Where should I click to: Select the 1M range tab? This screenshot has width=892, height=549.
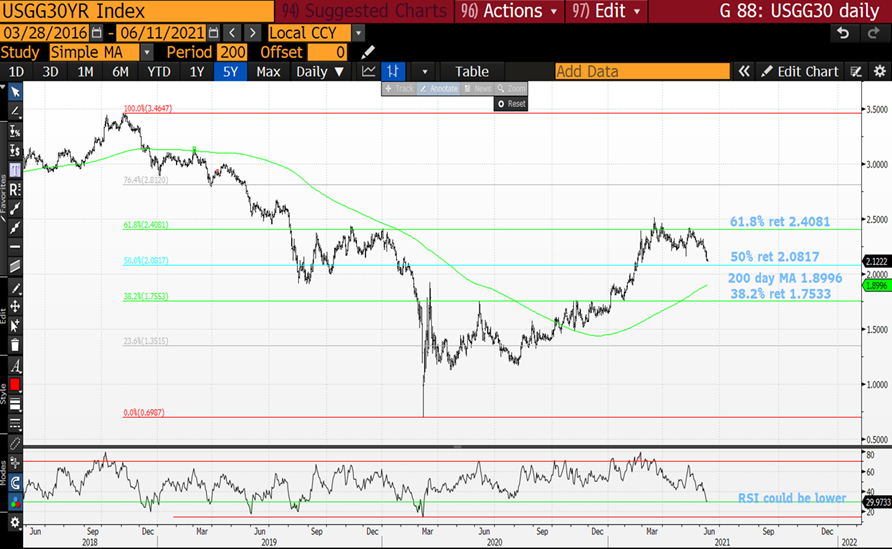coord(85,72)
